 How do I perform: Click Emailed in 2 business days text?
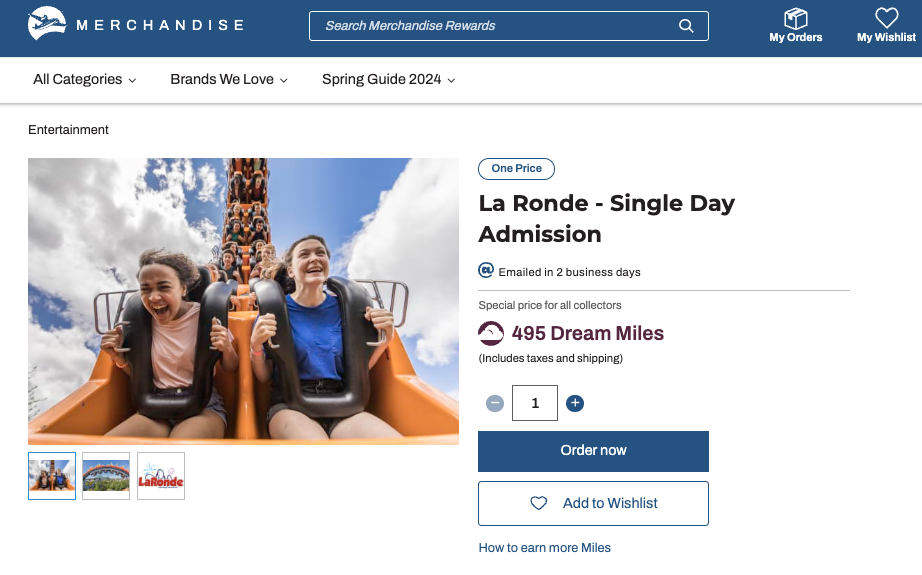click(x=569, y=272)
